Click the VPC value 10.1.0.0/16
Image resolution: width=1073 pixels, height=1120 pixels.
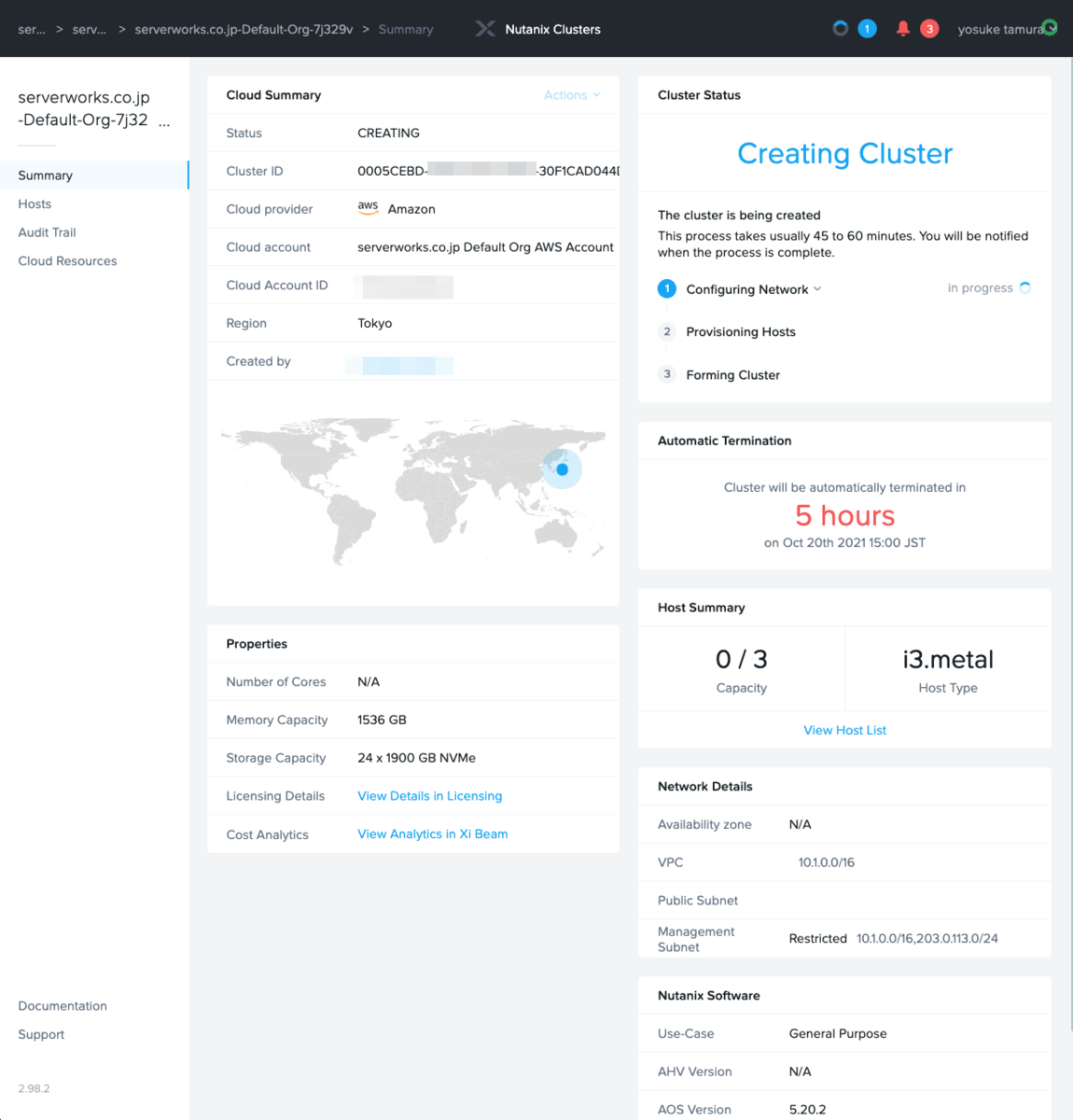click(x=827, y=862)
